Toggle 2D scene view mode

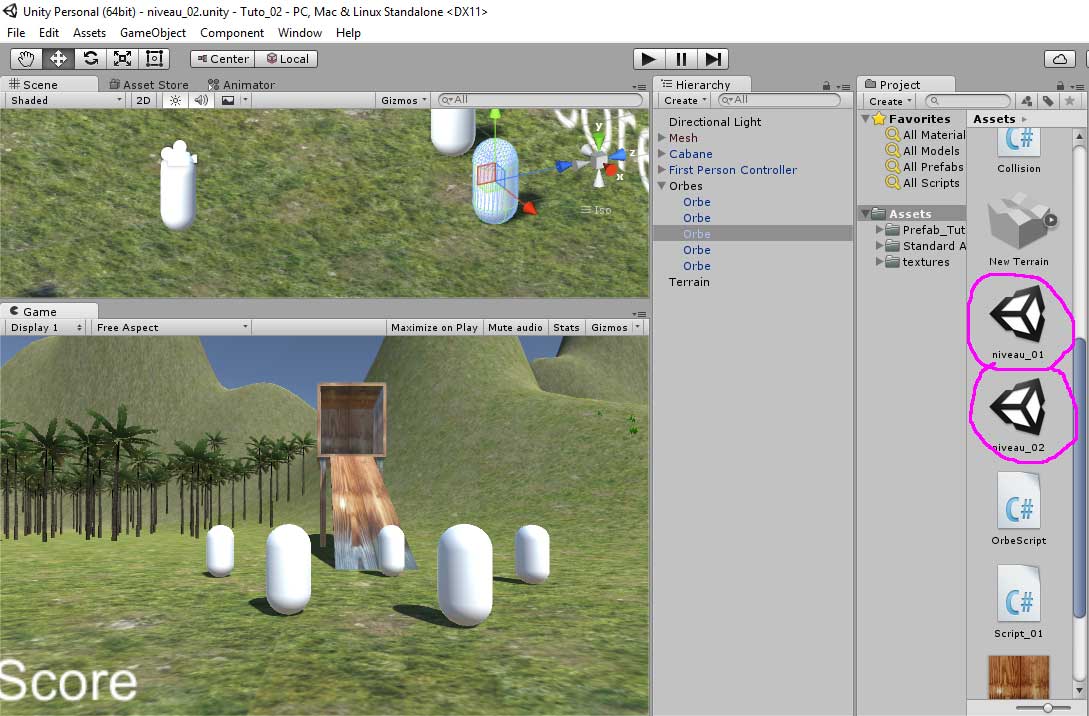[x=144, y=100]
